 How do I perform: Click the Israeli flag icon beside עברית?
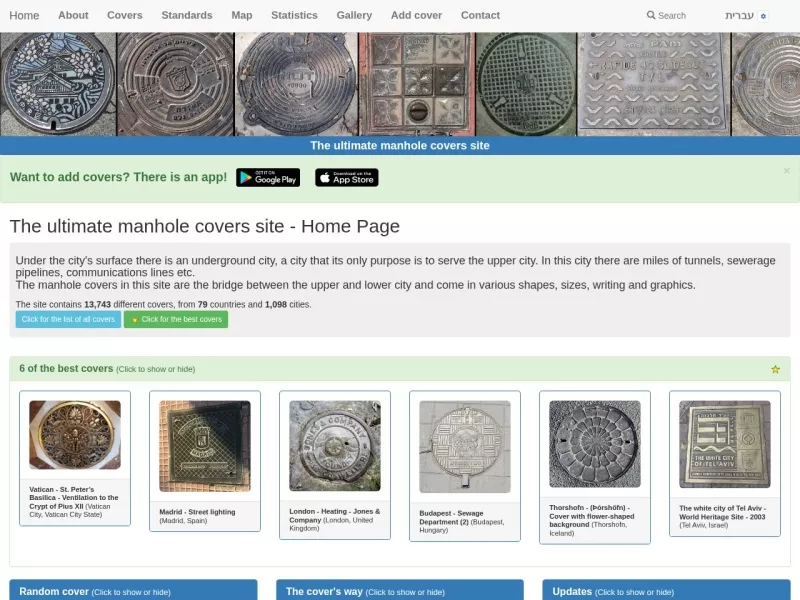click(763, 16)
